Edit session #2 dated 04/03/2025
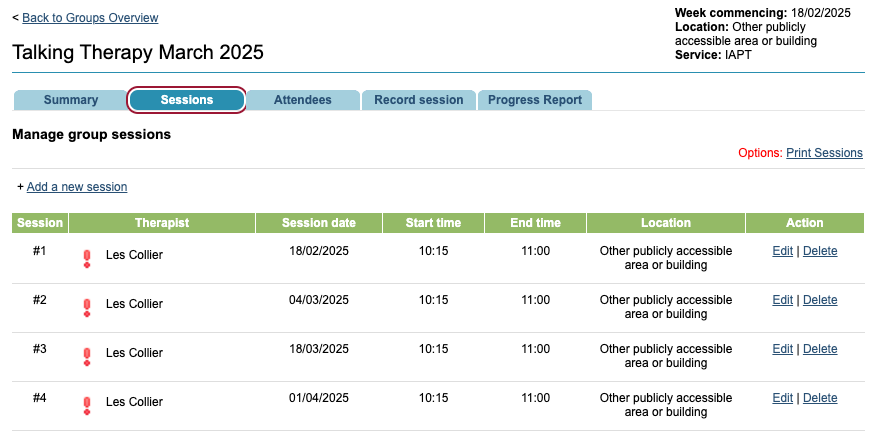Screen dimensions: 876x448 pyautogui.click(x=782, y=300)
